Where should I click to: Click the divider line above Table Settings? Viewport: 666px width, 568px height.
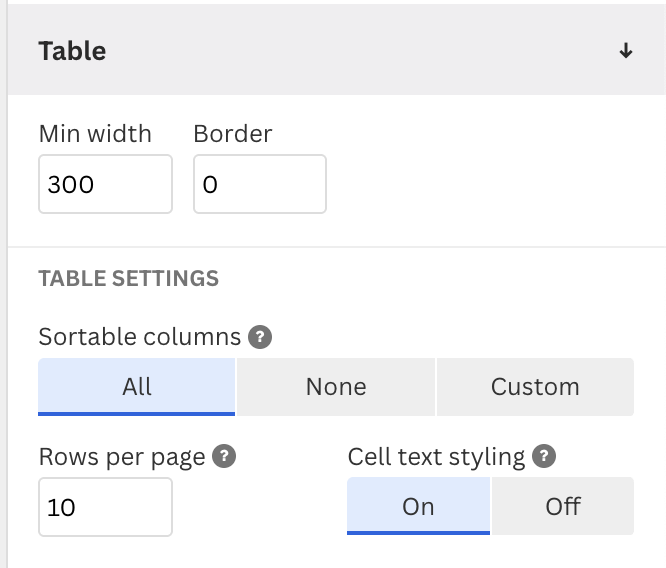(336, 247)
